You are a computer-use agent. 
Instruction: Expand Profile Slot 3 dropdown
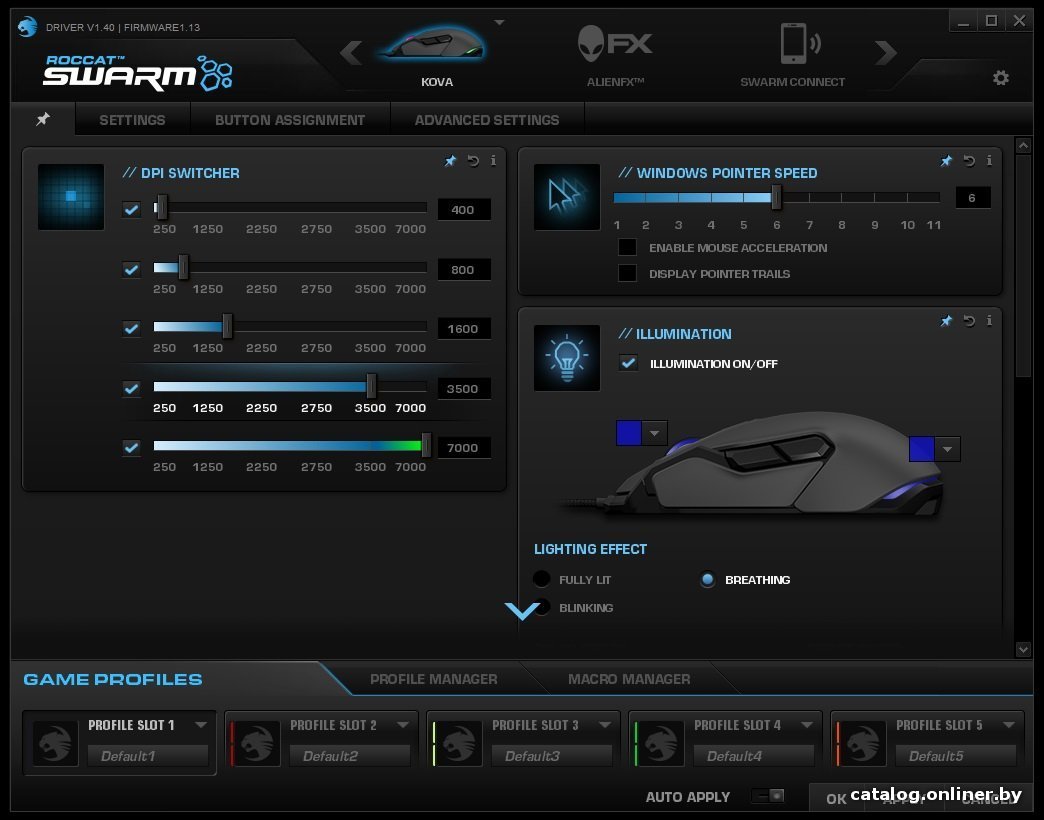point(605,724)
